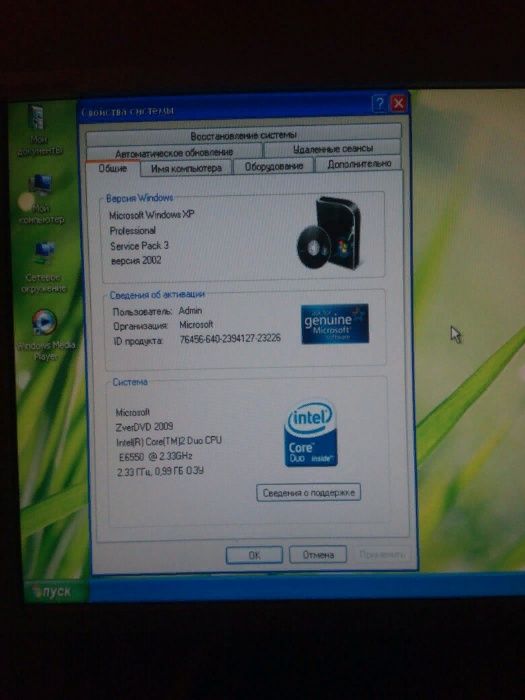Click the E6550 @ 2.33GHz text
This screenshot has width=525, height=700.
pos(155,457)
